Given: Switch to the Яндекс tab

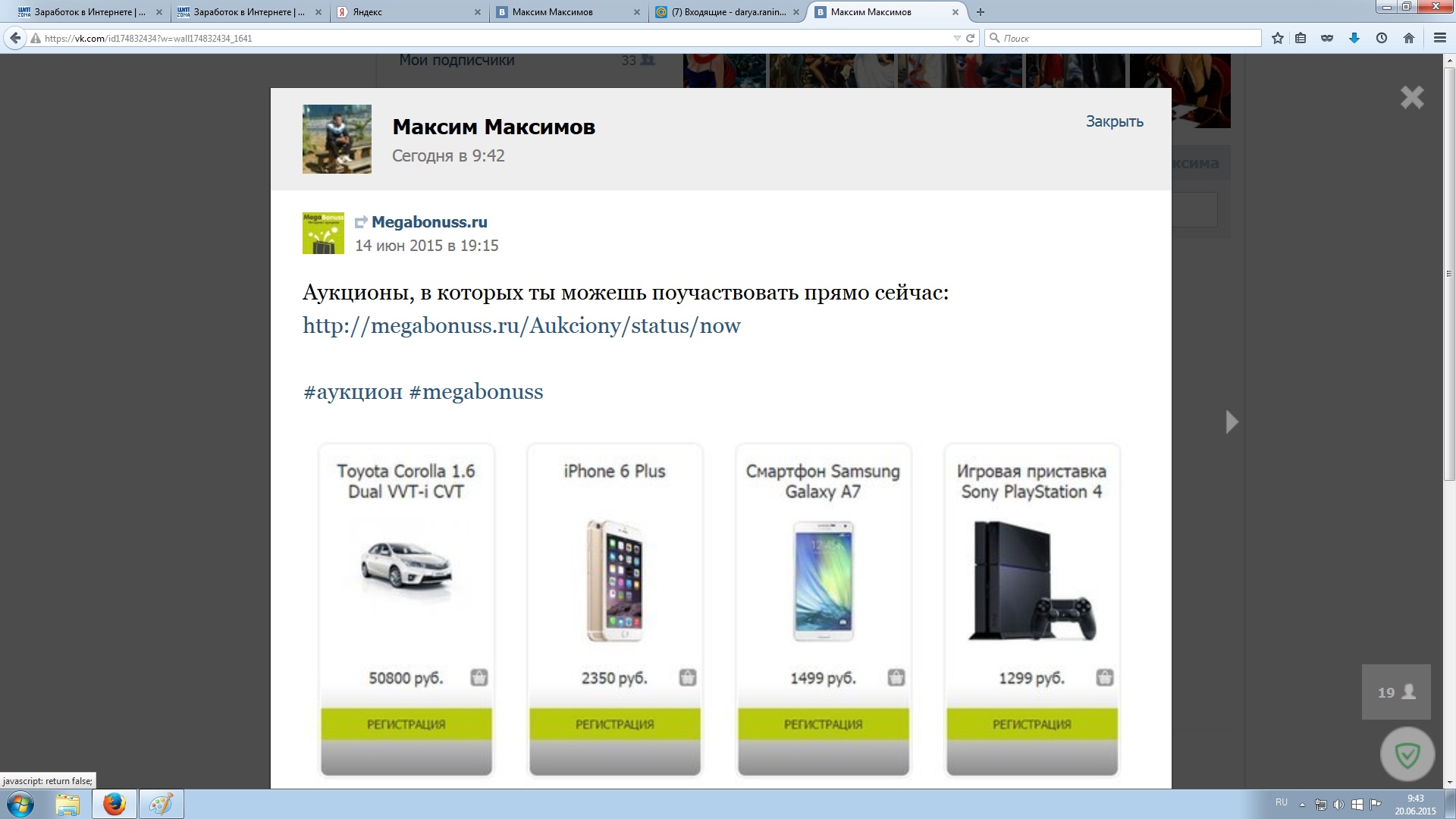Looking at the screenshot, I should pos(409,12).
